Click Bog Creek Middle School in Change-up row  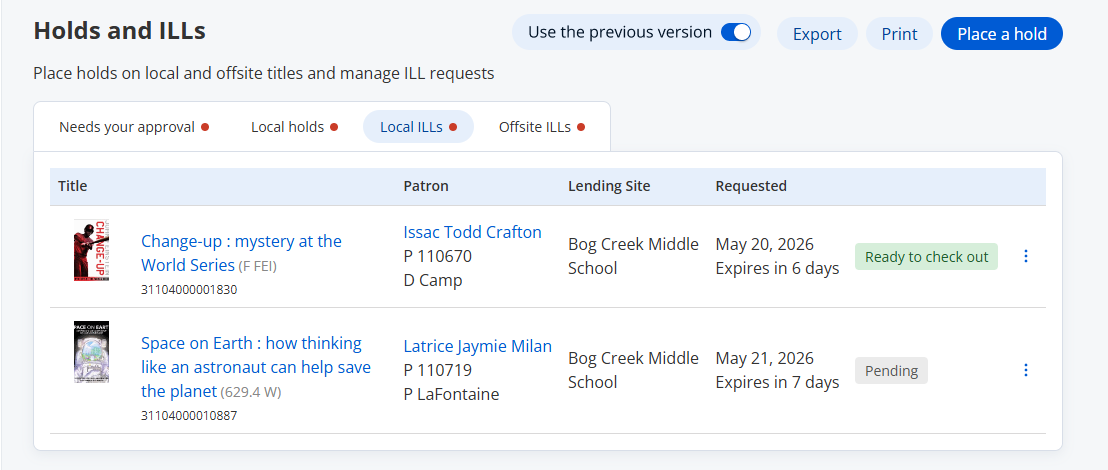click(x=633, y=256)
